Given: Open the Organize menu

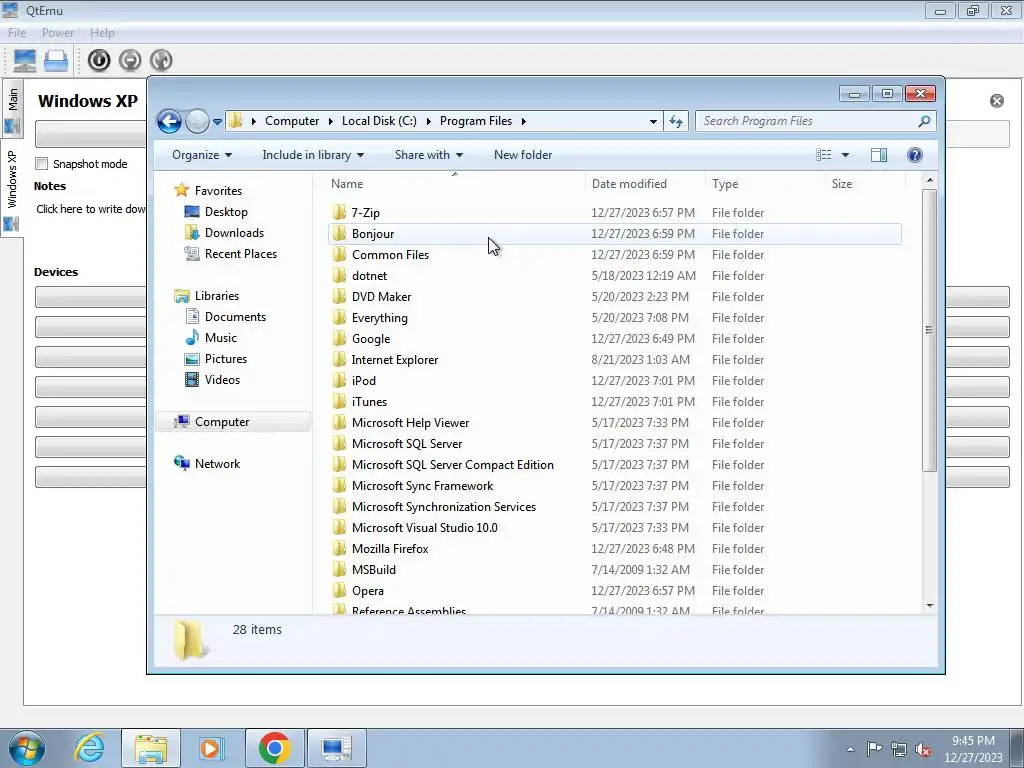Looking at the screenshot, I should [202, 155].
